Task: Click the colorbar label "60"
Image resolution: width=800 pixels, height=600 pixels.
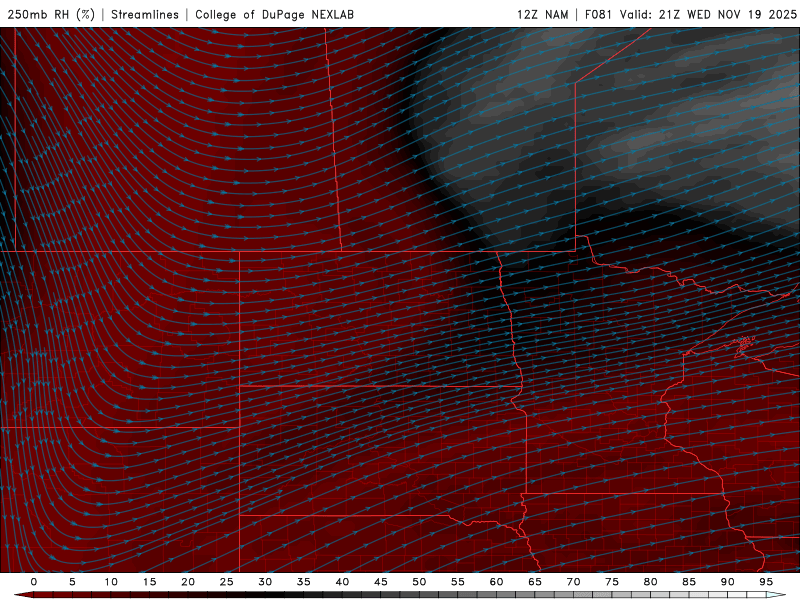Action: (x=496, y=582)
